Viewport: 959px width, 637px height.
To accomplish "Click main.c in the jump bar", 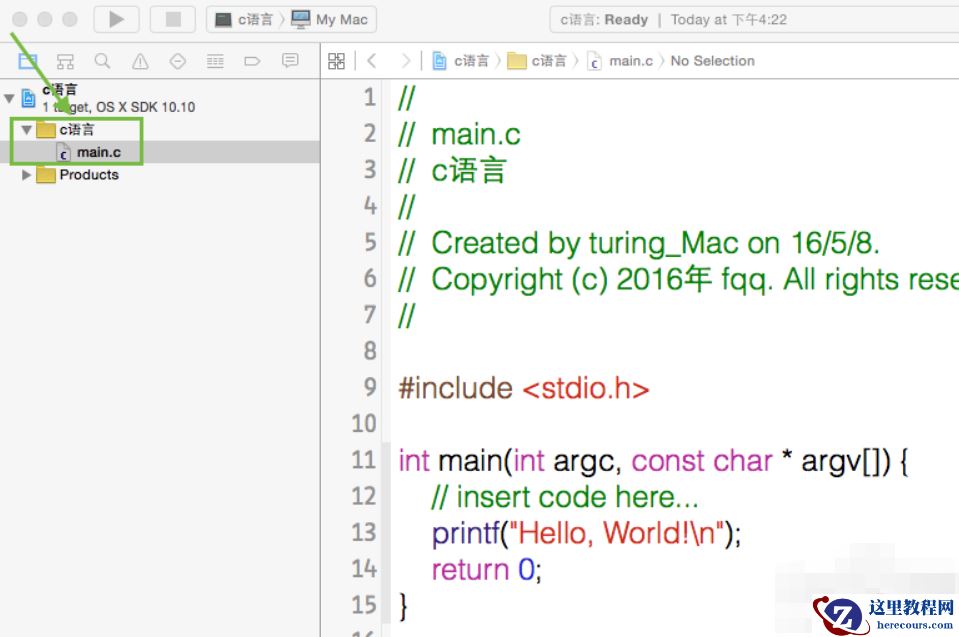I will (x=630, y=61).
